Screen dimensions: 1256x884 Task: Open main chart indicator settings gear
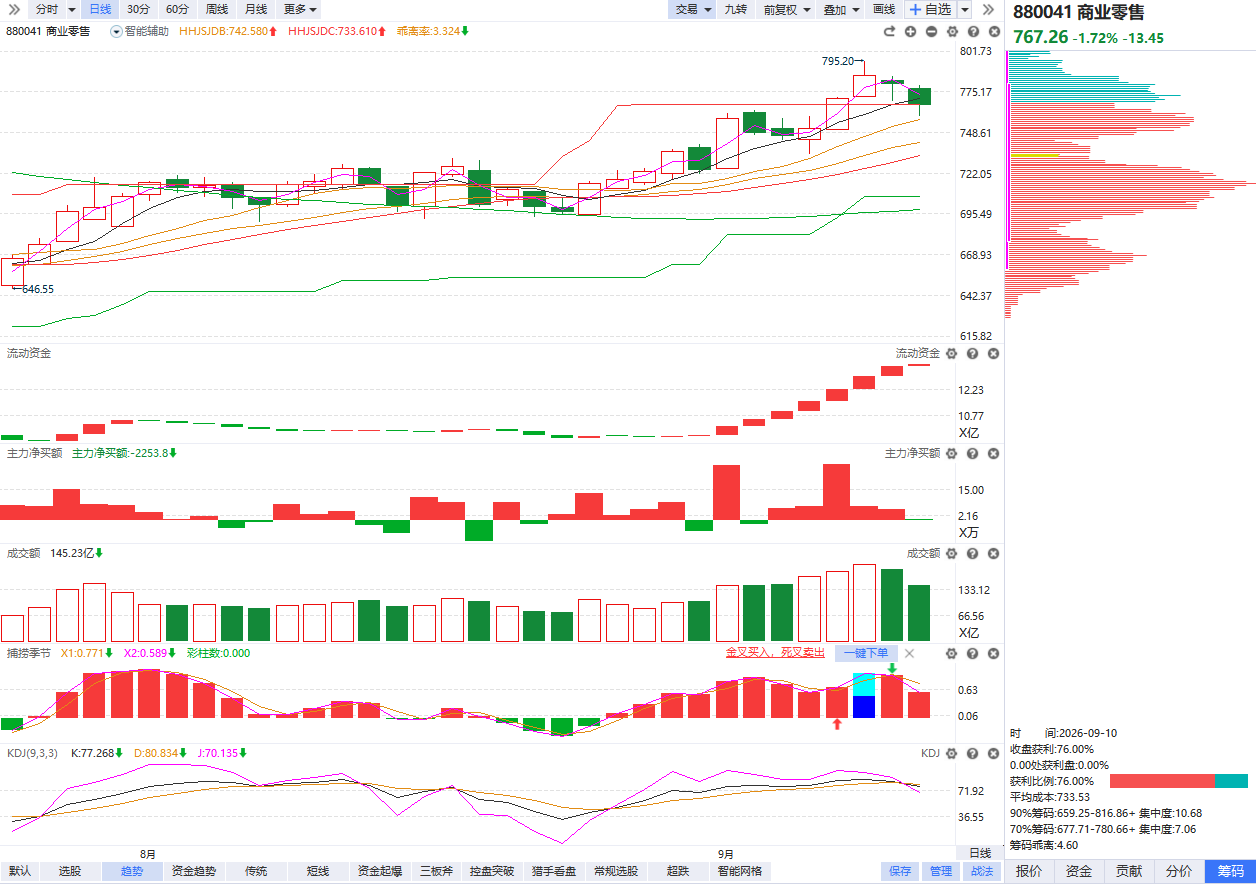click(952, 32)
